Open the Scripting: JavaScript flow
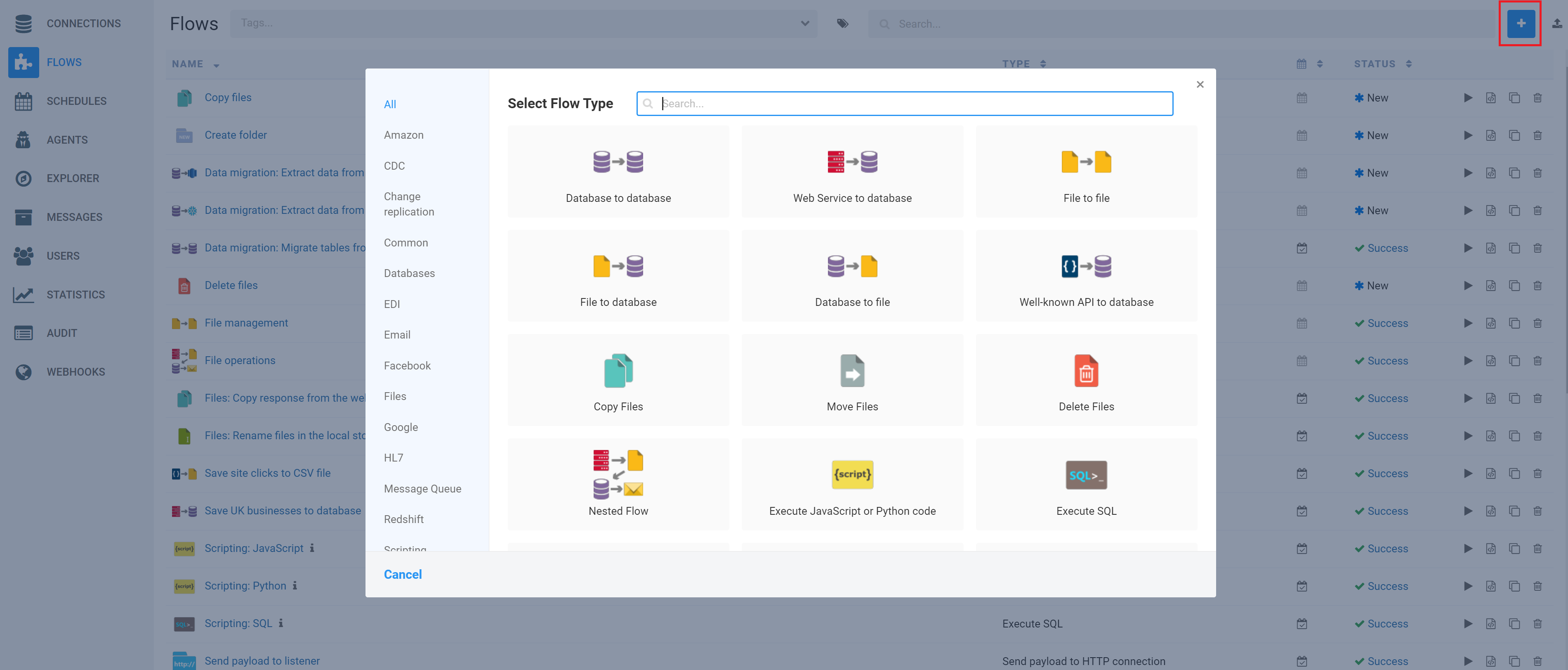 click(x=253, y=549)
